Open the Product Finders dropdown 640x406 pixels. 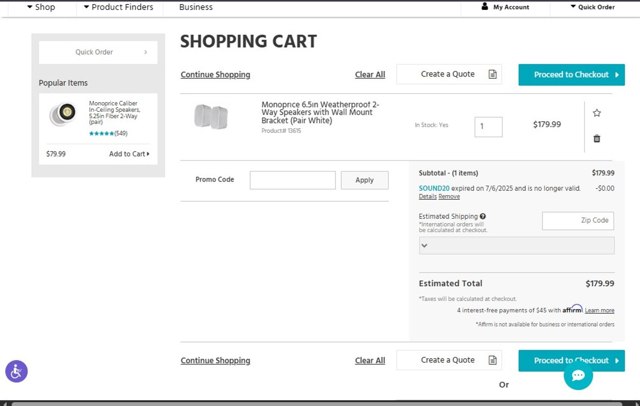119,7
